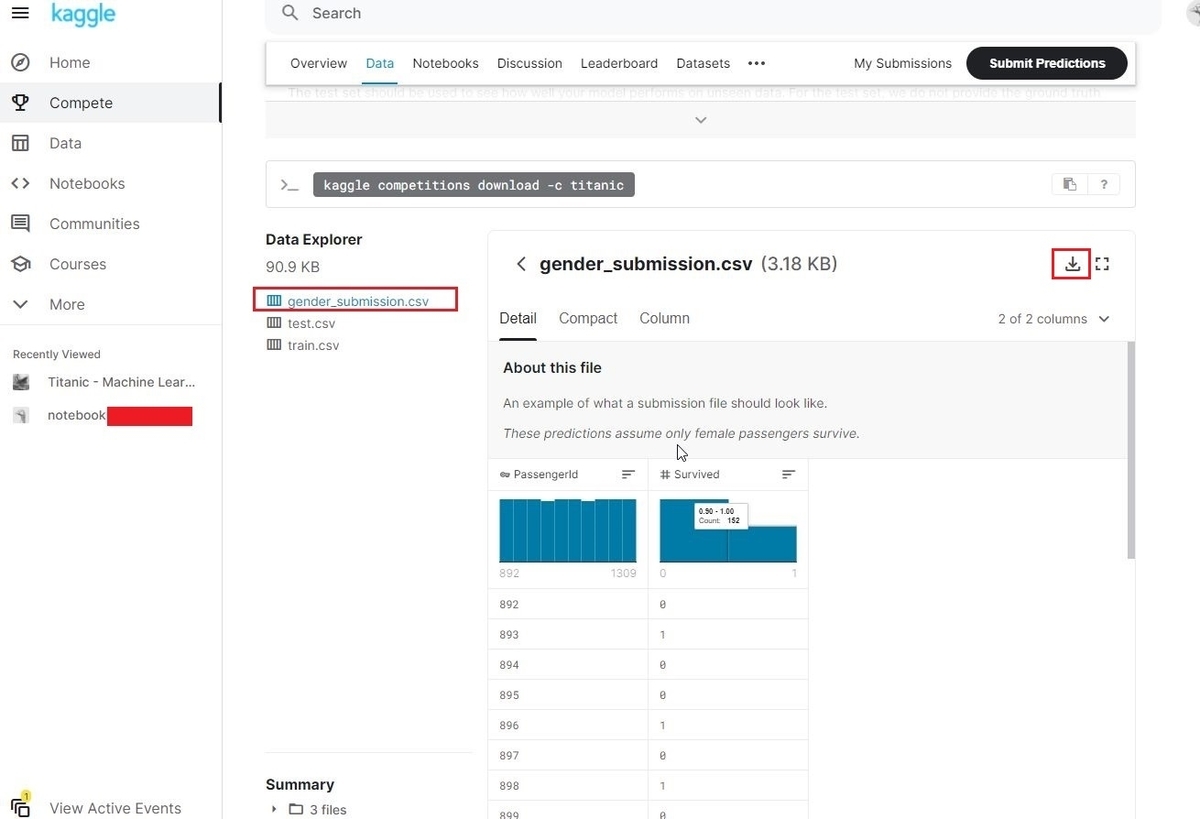The image size is (1200, 819).
Task: Click Notebooks in the sidebar
Action: click(x=87, y=183)
